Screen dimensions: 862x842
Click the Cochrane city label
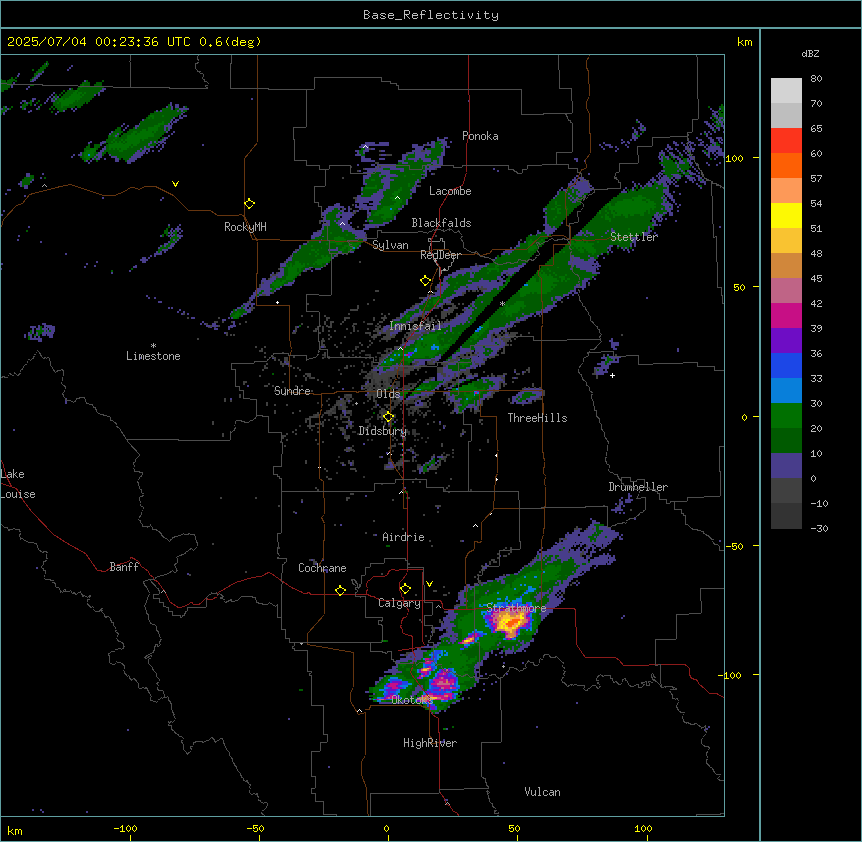322,568
